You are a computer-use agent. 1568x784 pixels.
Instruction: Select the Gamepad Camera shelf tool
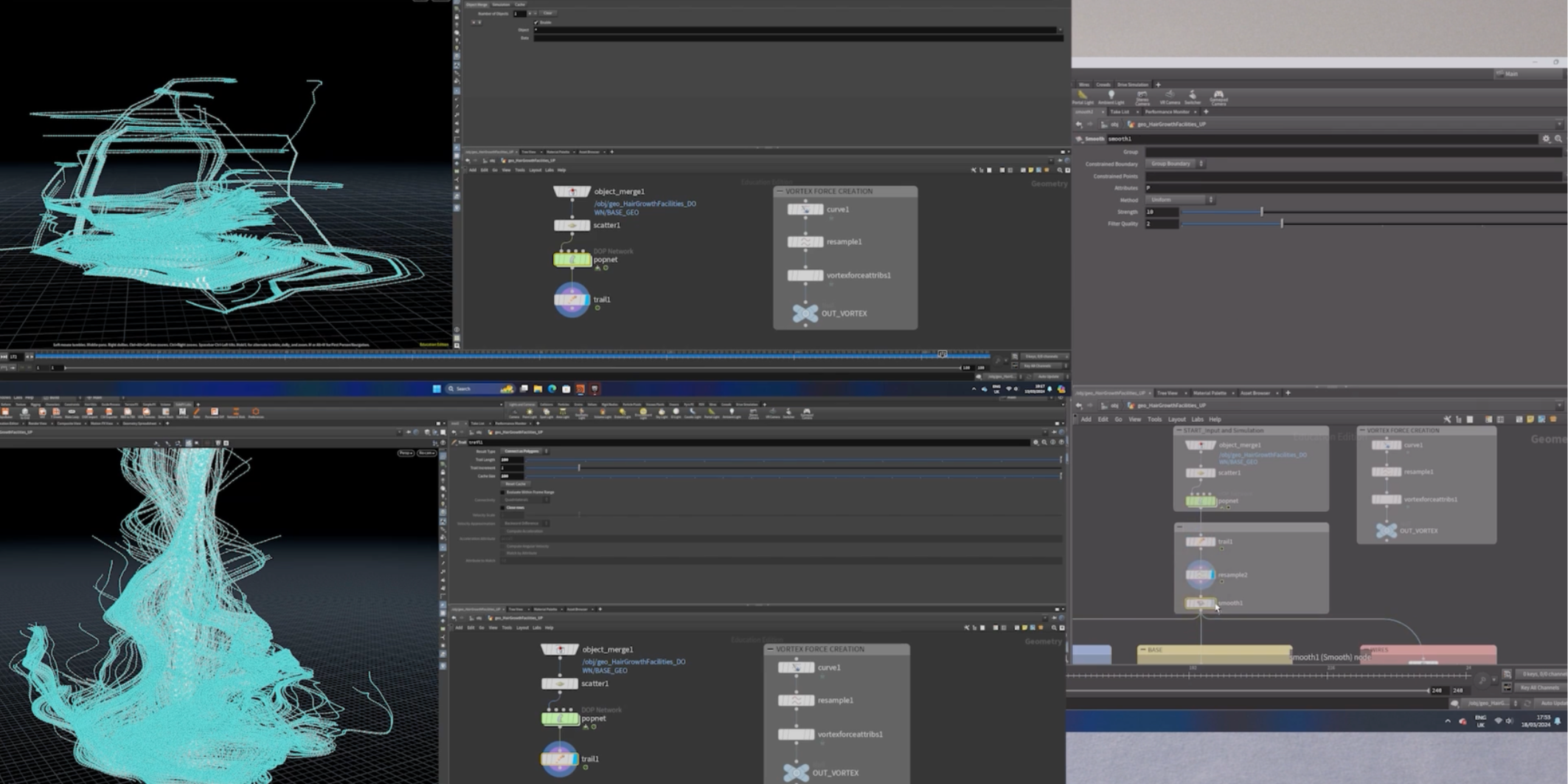coord(1218,97)
